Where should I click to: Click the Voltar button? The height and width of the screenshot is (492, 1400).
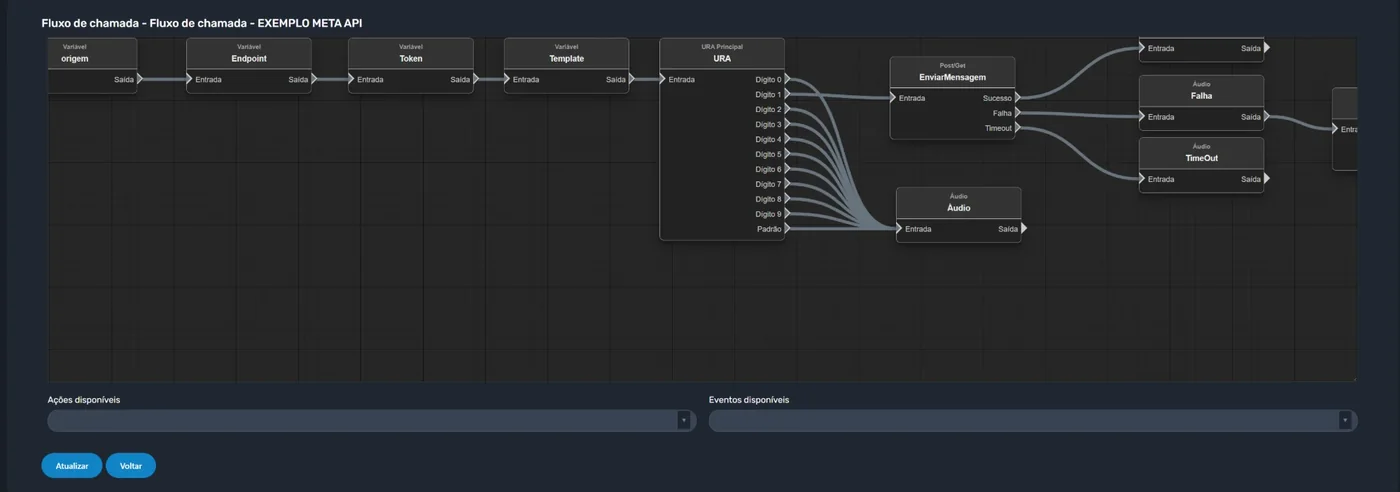(x=131, y=466)
